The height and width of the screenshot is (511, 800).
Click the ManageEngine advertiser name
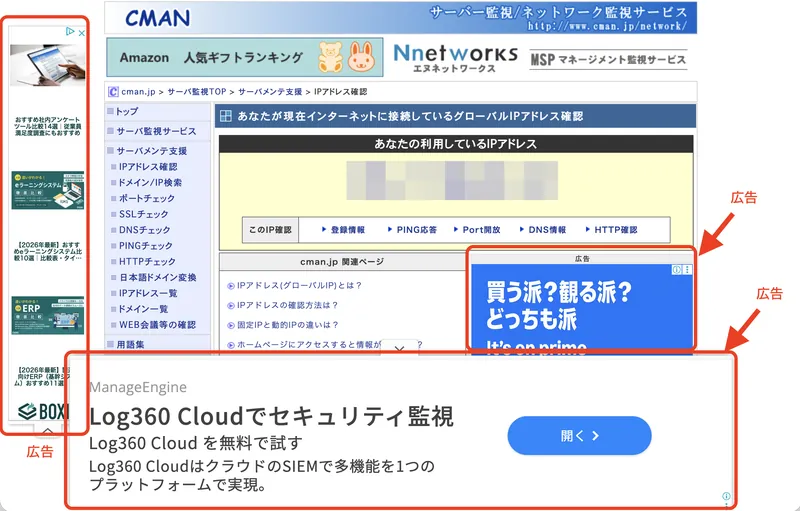pyautogui.click(x=138, y=387)
